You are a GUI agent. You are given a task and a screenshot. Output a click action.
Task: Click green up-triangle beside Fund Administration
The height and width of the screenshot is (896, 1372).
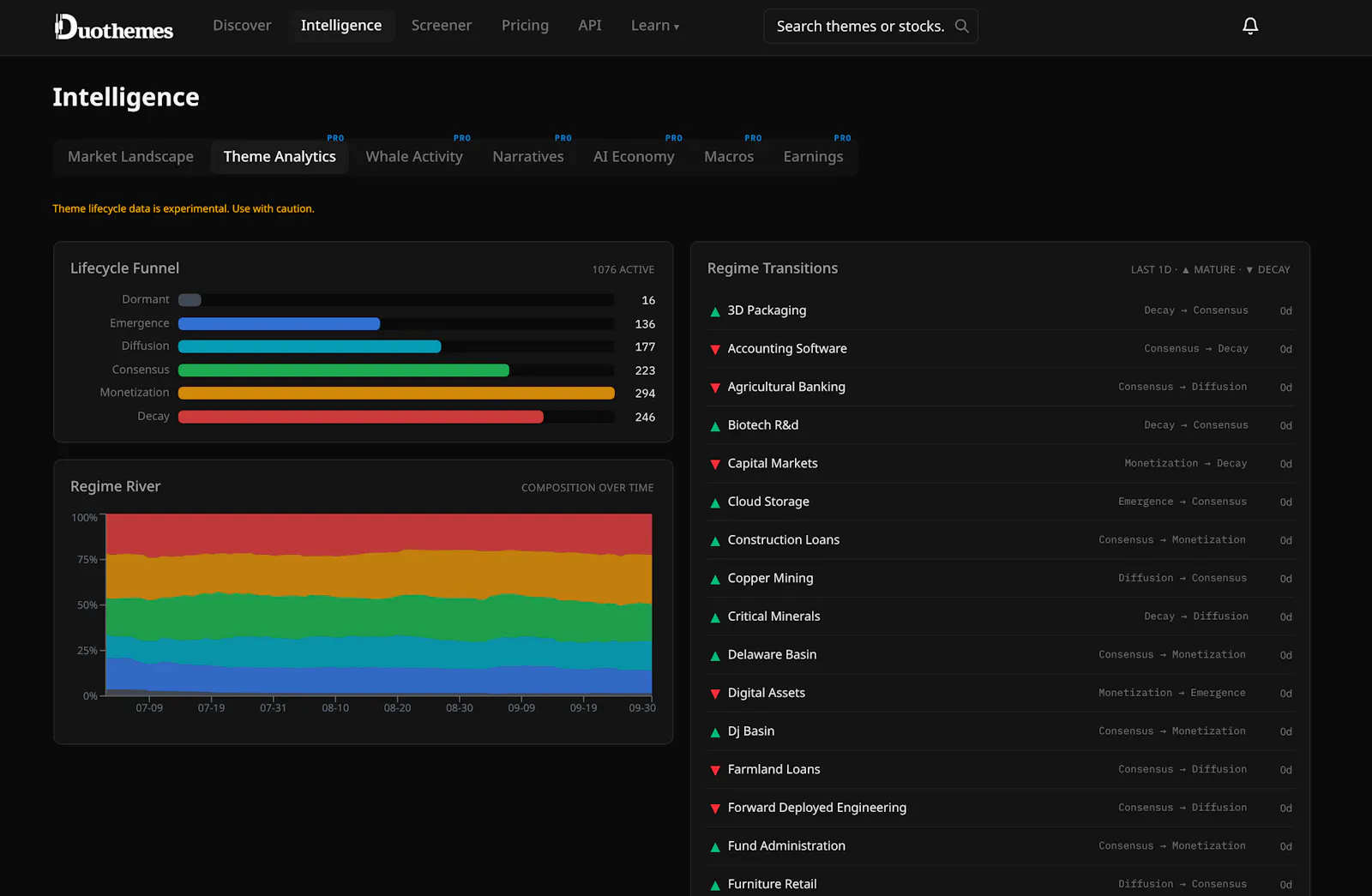click(715, 847)
